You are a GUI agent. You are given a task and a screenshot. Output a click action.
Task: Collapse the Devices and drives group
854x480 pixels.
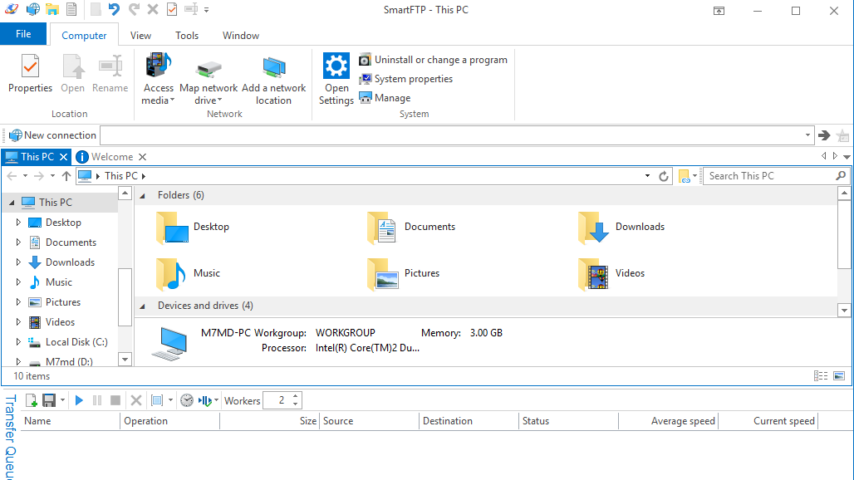tap(143, 306)
